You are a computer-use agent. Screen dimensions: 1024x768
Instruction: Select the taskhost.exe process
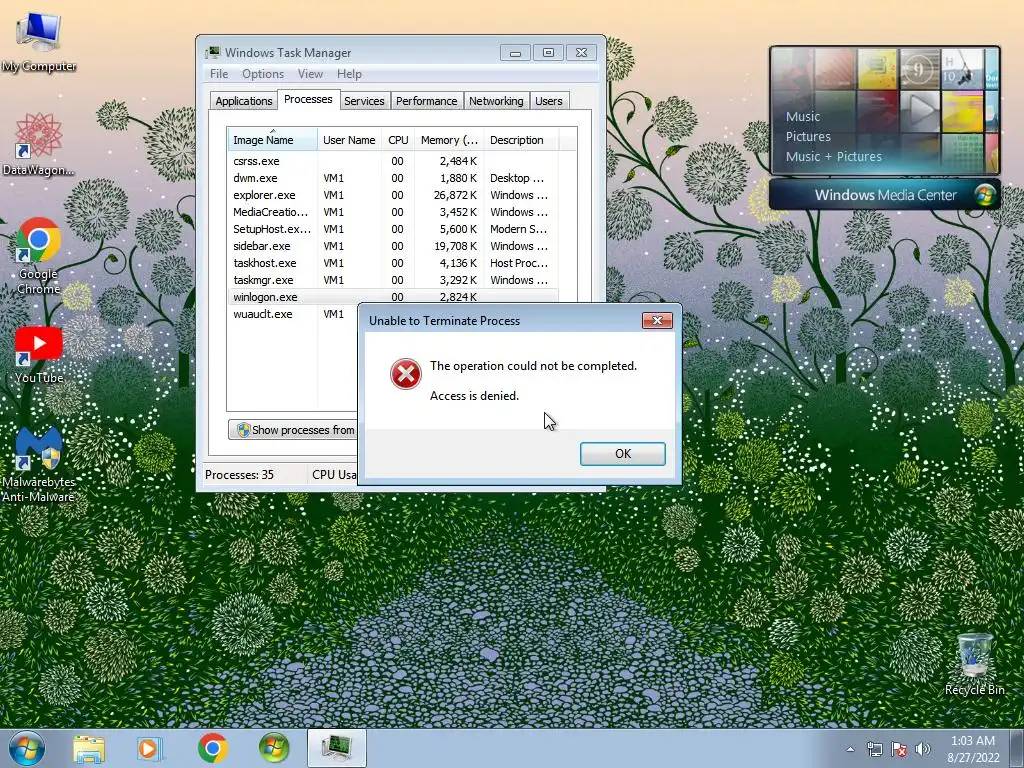tap(393, 263)
